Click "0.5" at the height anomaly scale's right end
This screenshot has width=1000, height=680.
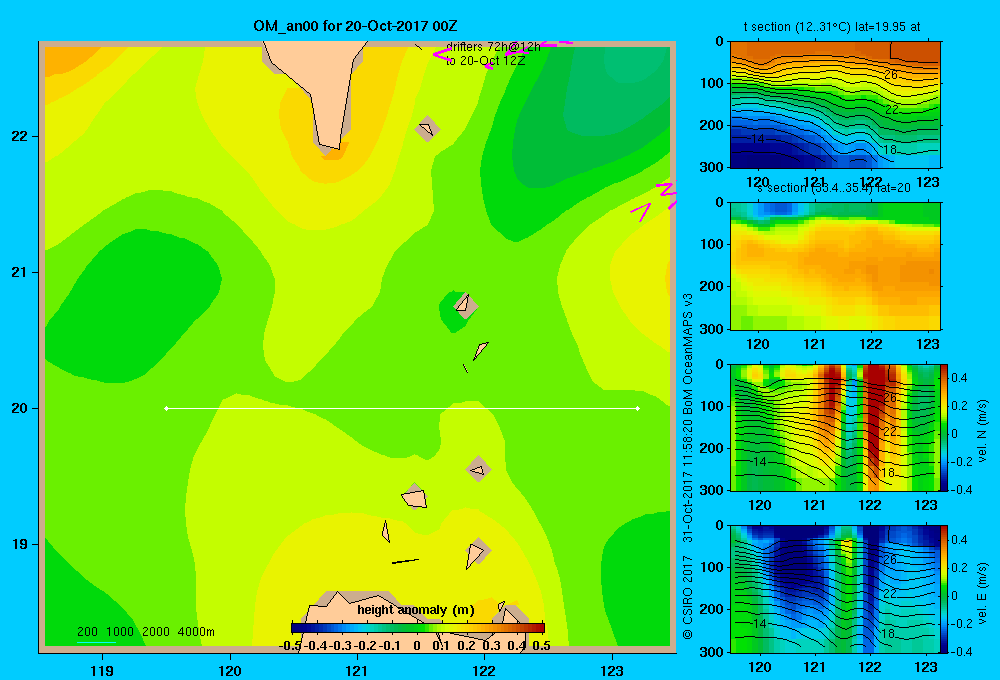pos(541,646)
